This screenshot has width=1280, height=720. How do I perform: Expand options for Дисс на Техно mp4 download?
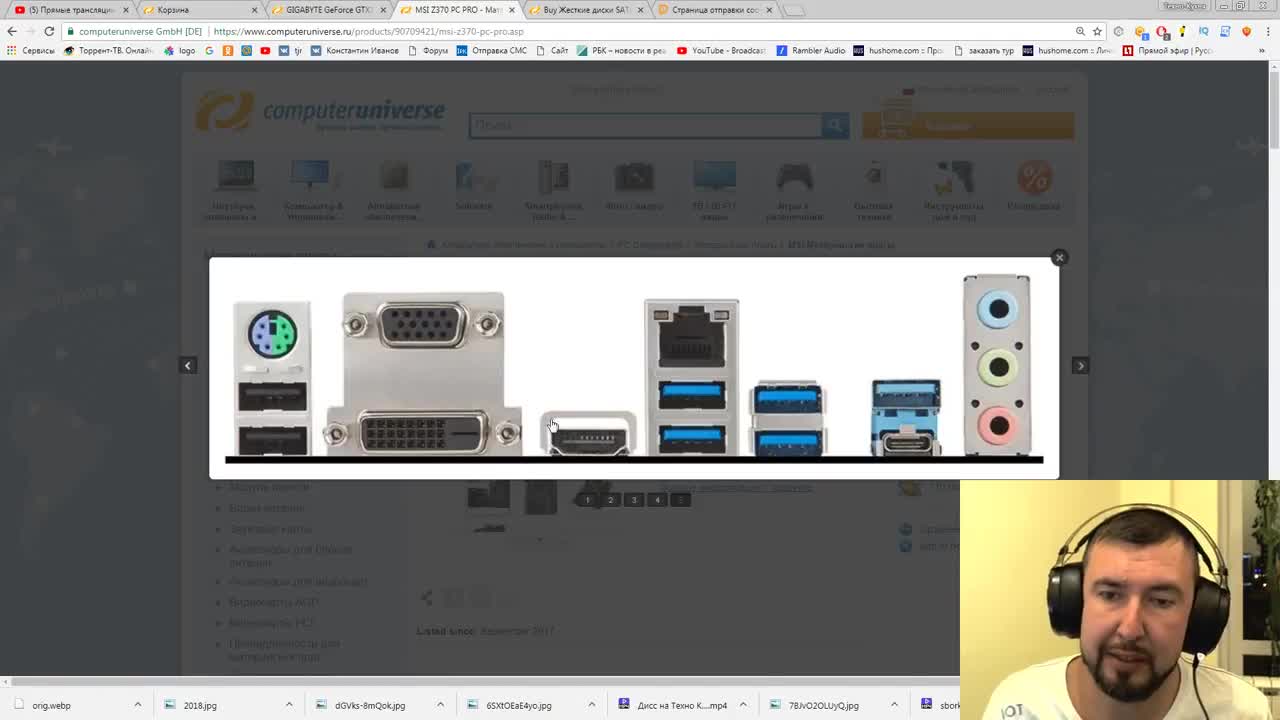pos(743,705)
